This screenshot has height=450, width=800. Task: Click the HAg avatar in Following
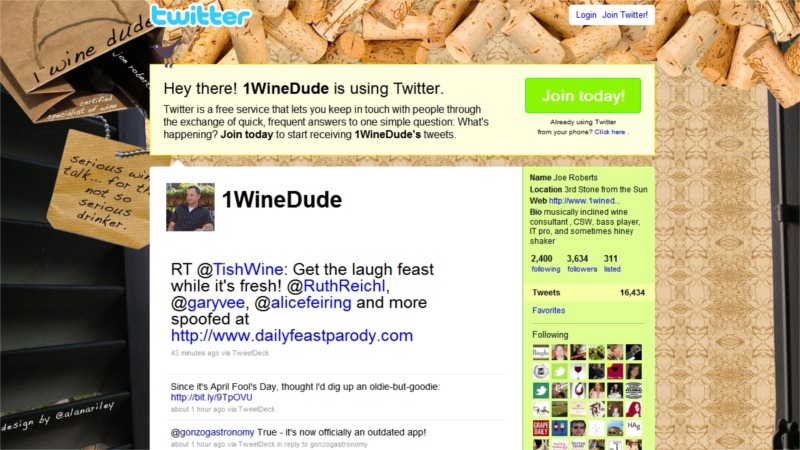coord(634,428)
